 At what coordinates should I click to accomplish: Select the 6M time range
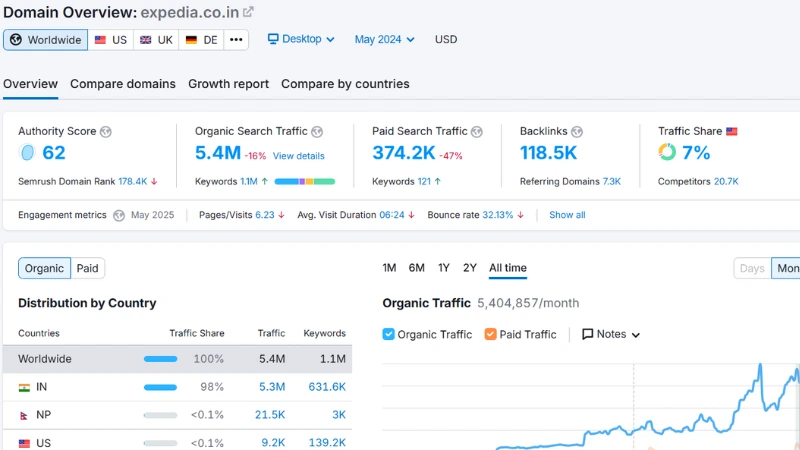[416, 268]
